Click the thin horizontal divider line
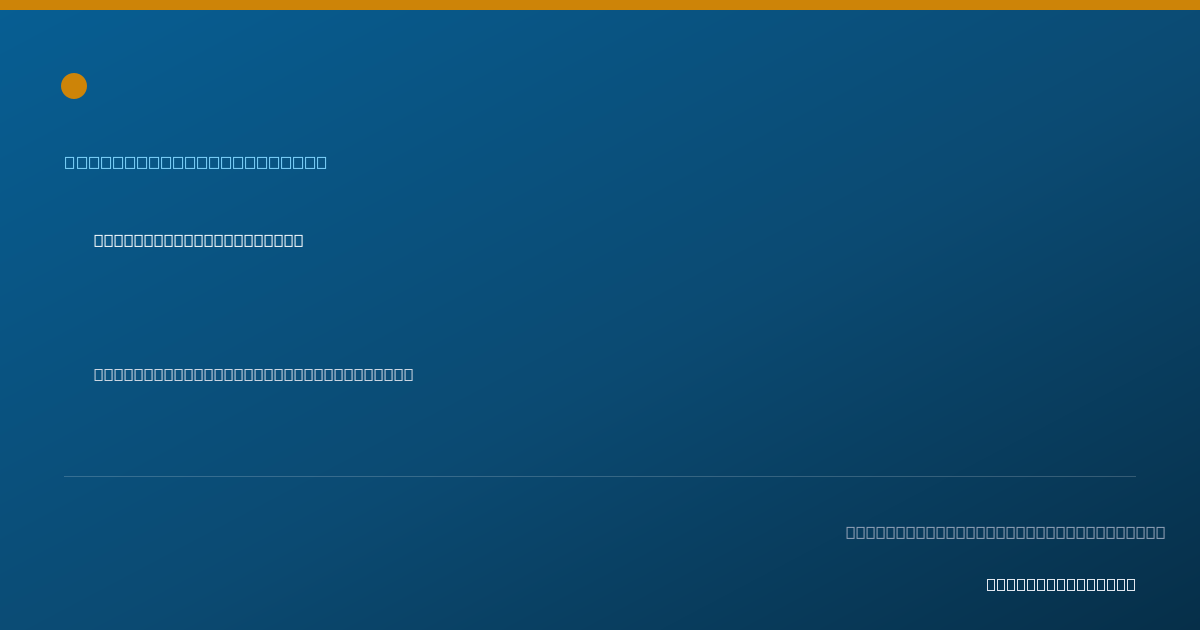 click(600, 476)
